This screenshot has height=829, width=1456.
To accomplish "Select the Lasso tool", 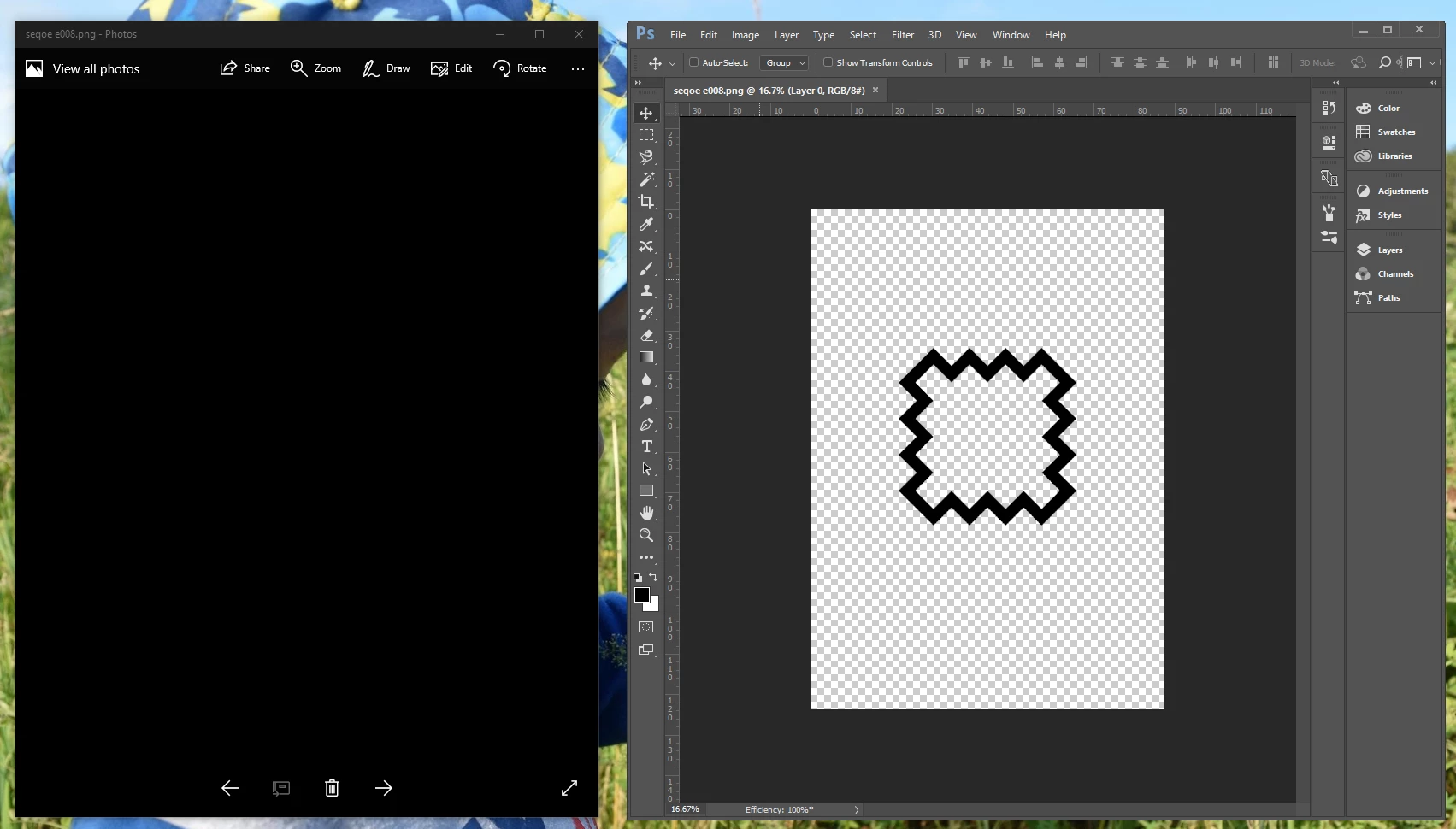I will [646, 157].
